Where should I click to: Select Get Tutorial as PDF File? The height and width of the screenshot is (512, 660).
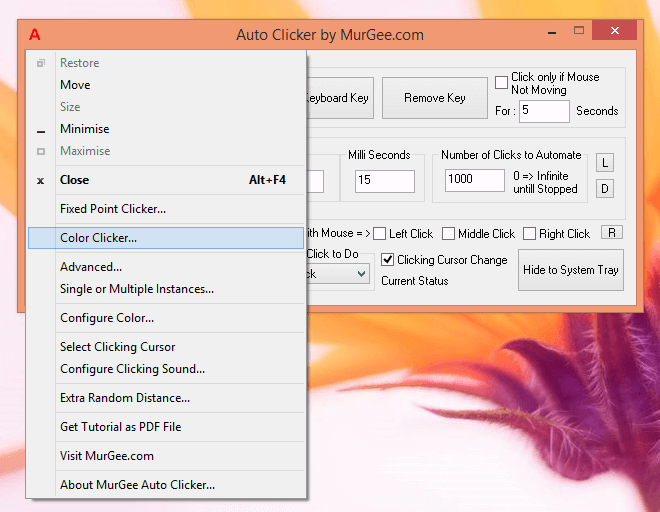click(x=166, y=427)
